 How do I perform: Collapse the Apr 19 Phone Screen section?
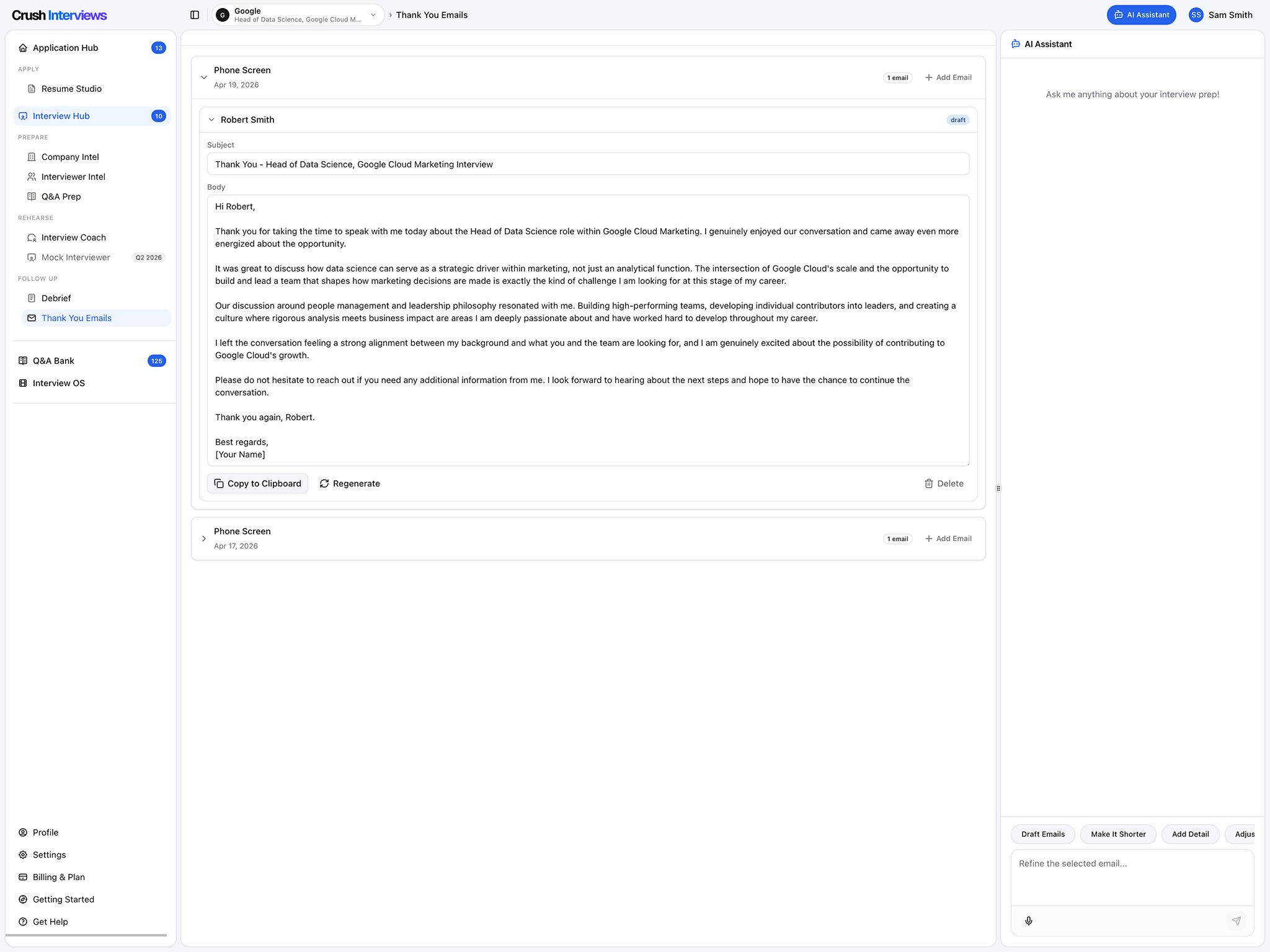coord(204,77)
